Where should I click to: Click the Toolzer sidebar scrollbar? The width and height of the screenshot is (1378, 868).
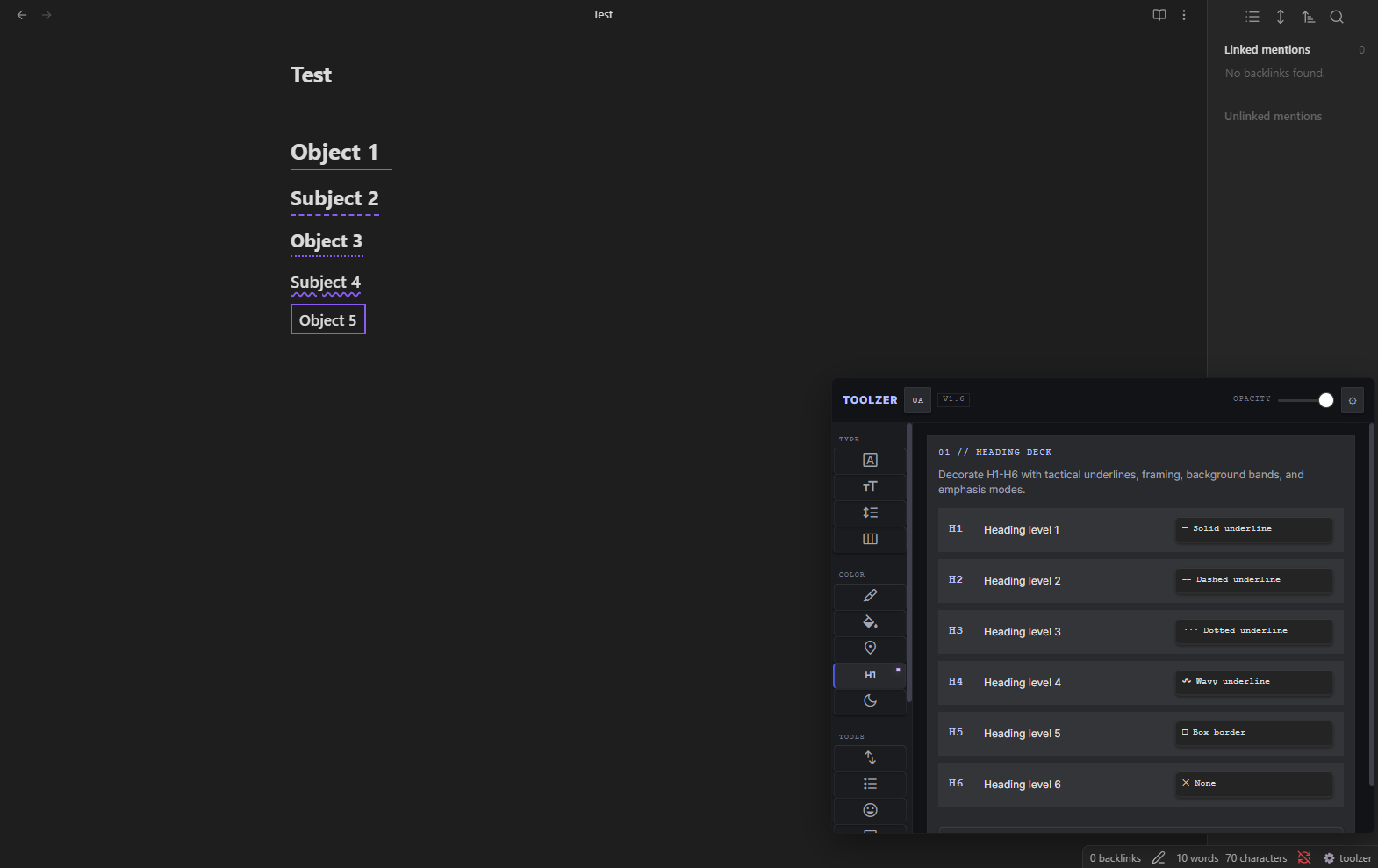[909, 563]
